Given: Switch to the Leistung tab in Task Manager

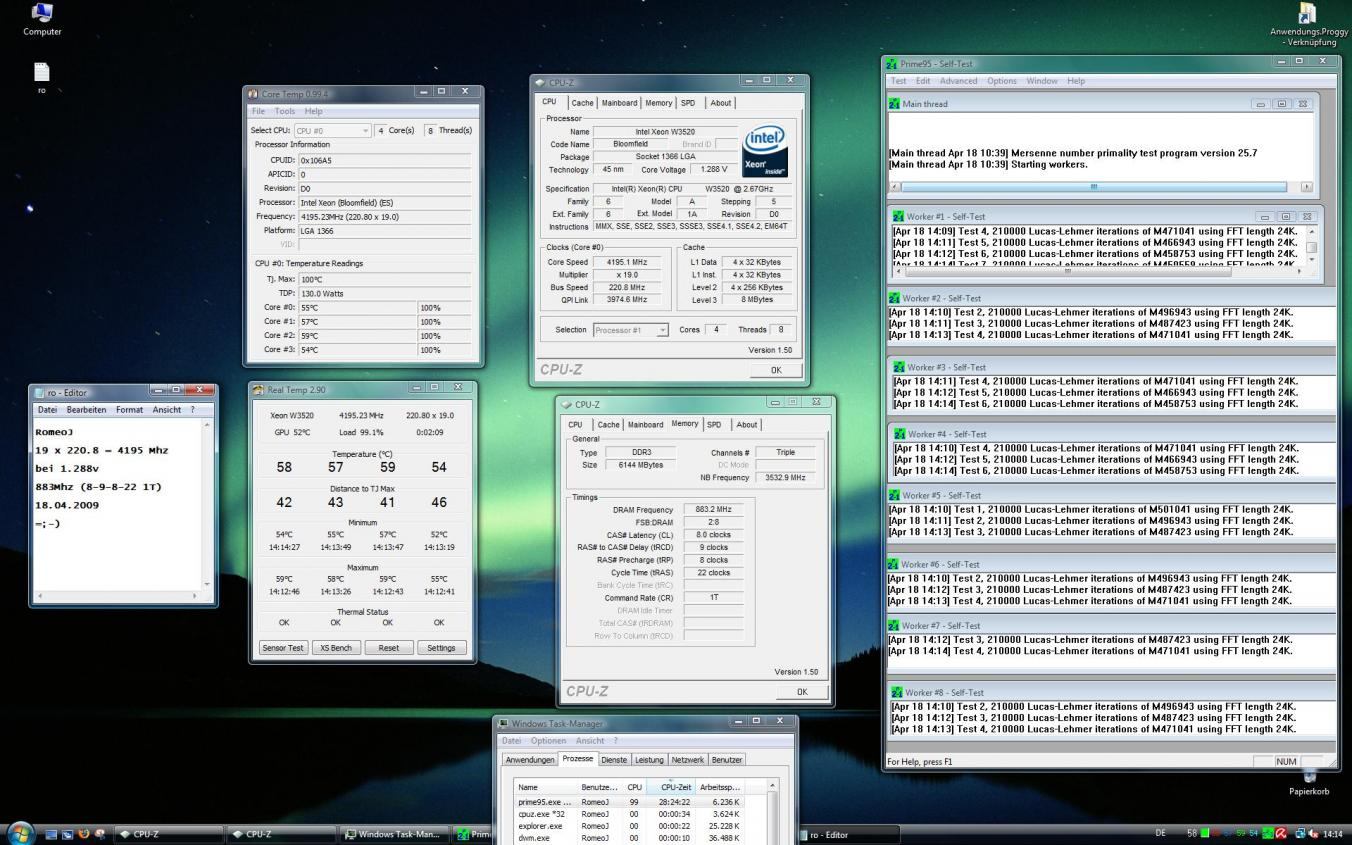Looking at the screenshot, I should click(649, 760).
